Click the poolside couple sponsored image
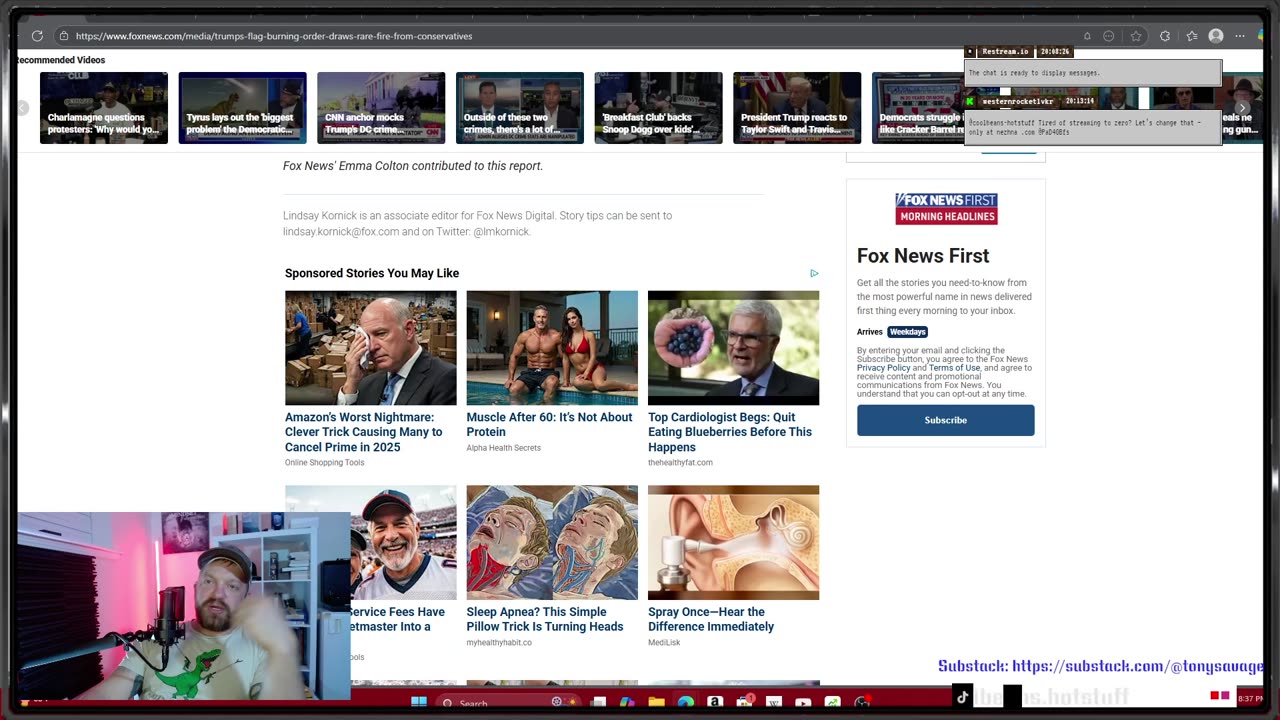Screen dimensions: 1280x720 [552, 348]
